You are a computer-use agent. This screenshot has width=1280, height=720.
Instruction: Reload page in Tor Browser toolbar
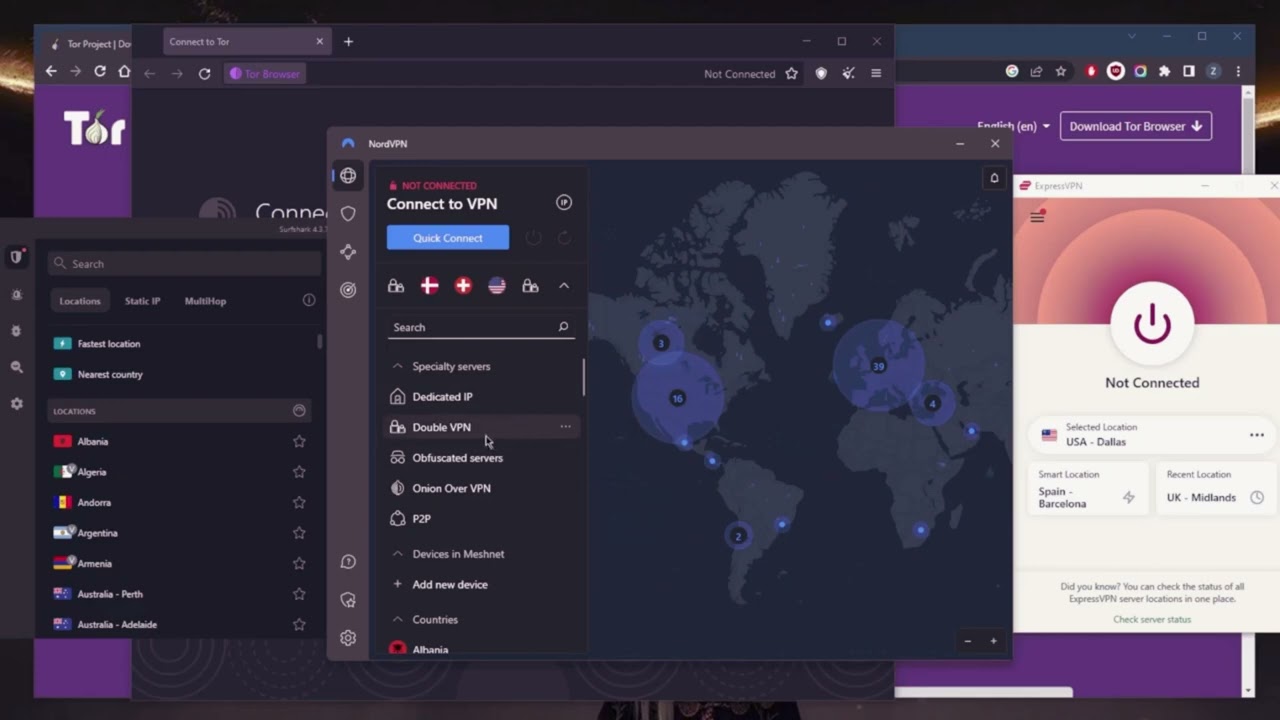pos(204,73)
